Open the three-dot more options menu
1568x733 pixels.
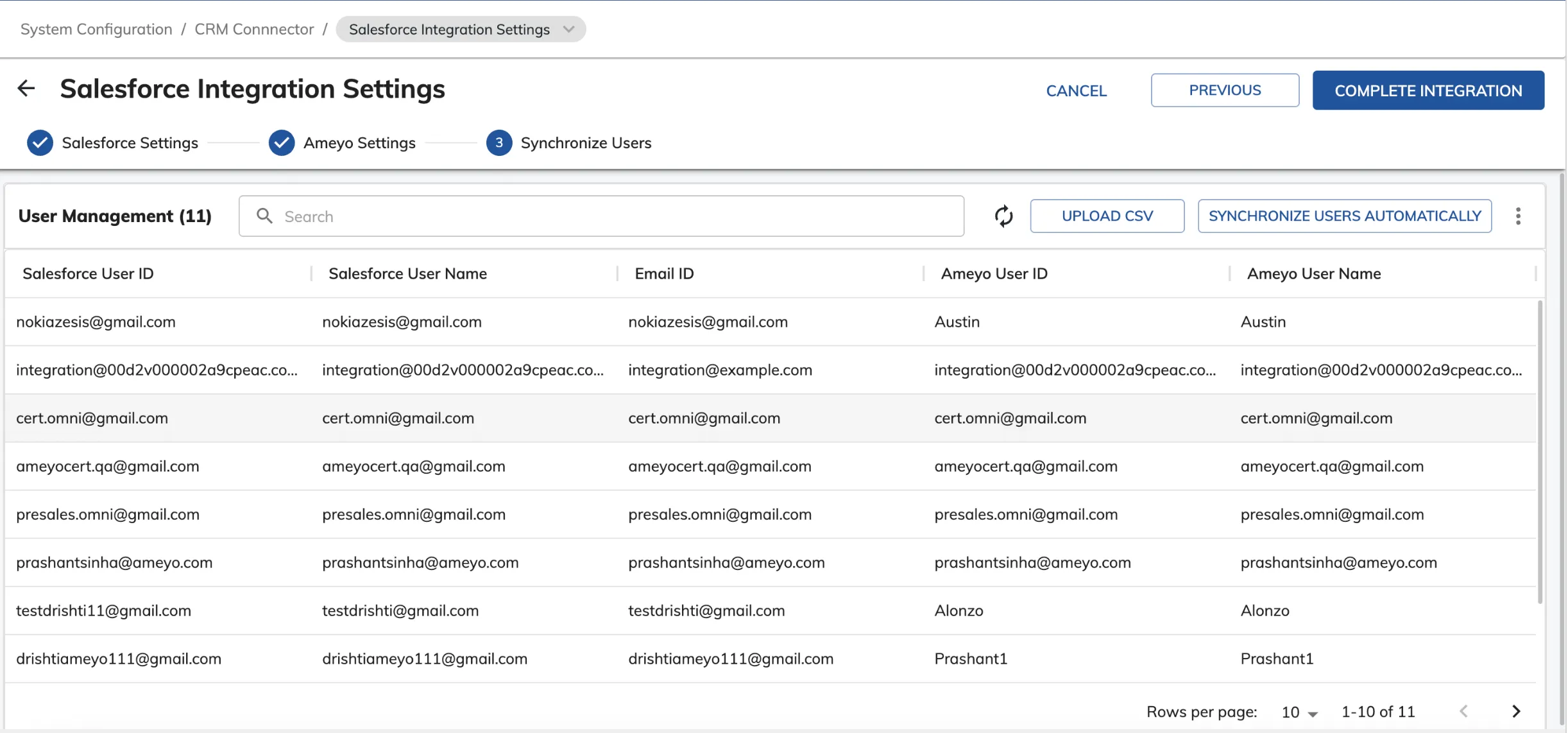[1518, 216]
